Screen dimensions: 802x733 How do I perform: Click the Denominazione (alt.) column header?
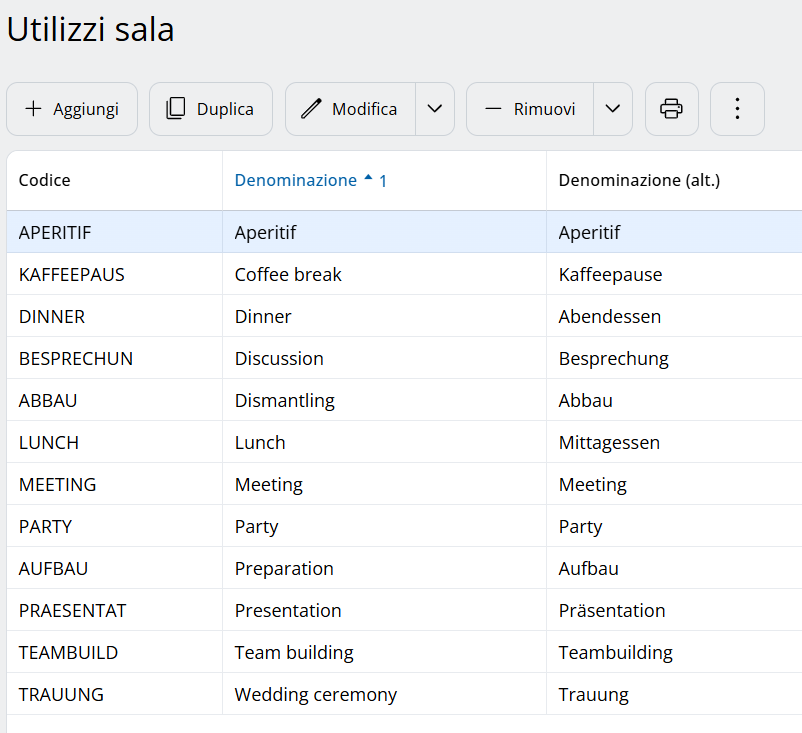click(639, 181)
